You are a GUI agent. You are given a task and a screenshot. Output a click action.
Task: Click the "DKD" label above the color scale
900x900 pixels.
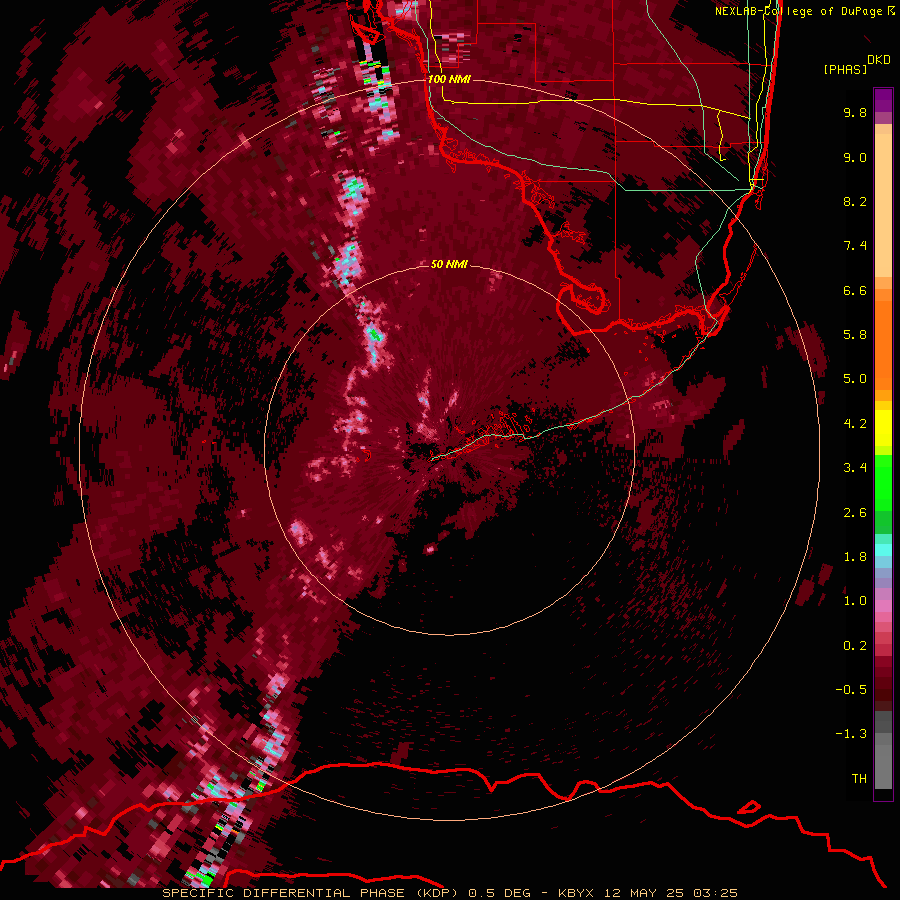click(878, 60)
